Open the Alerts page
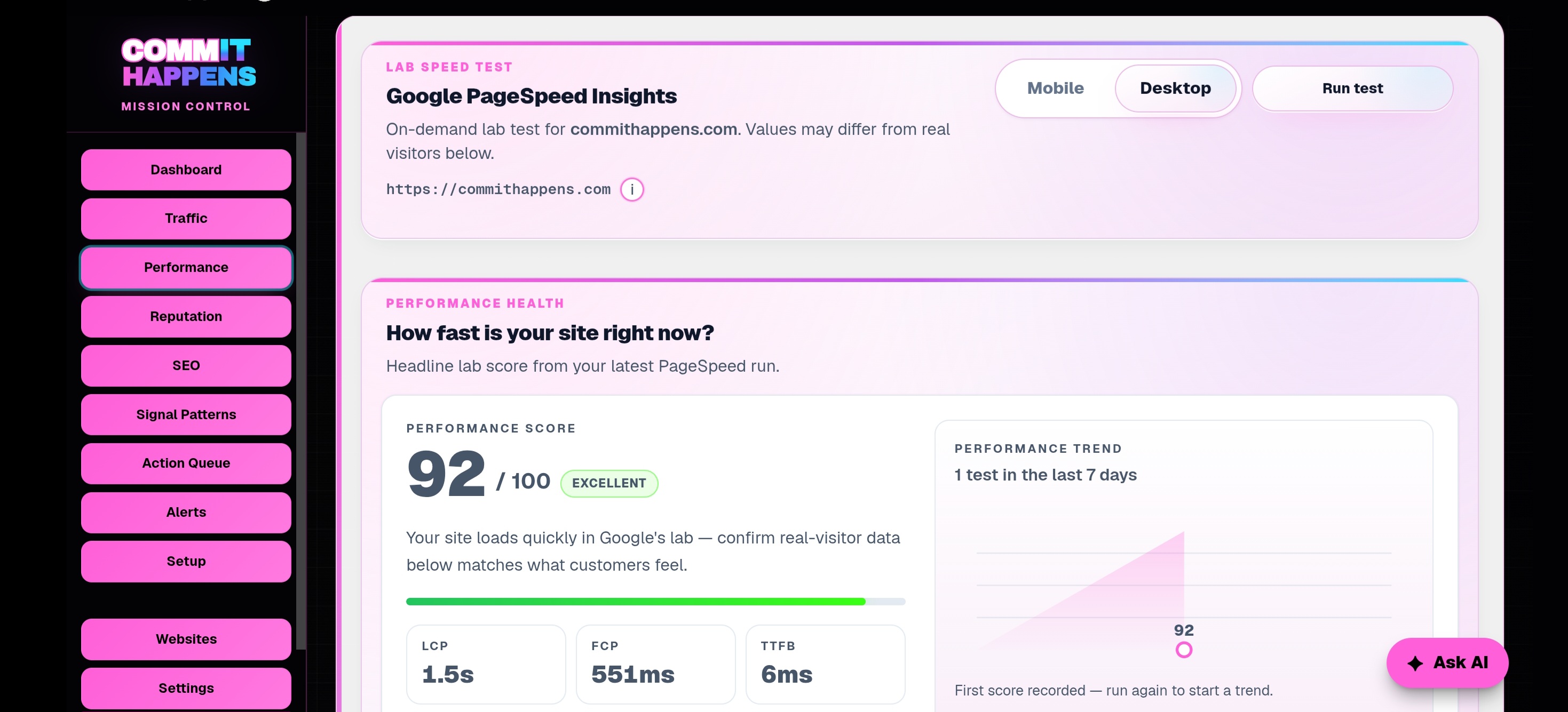 (186, 513)
